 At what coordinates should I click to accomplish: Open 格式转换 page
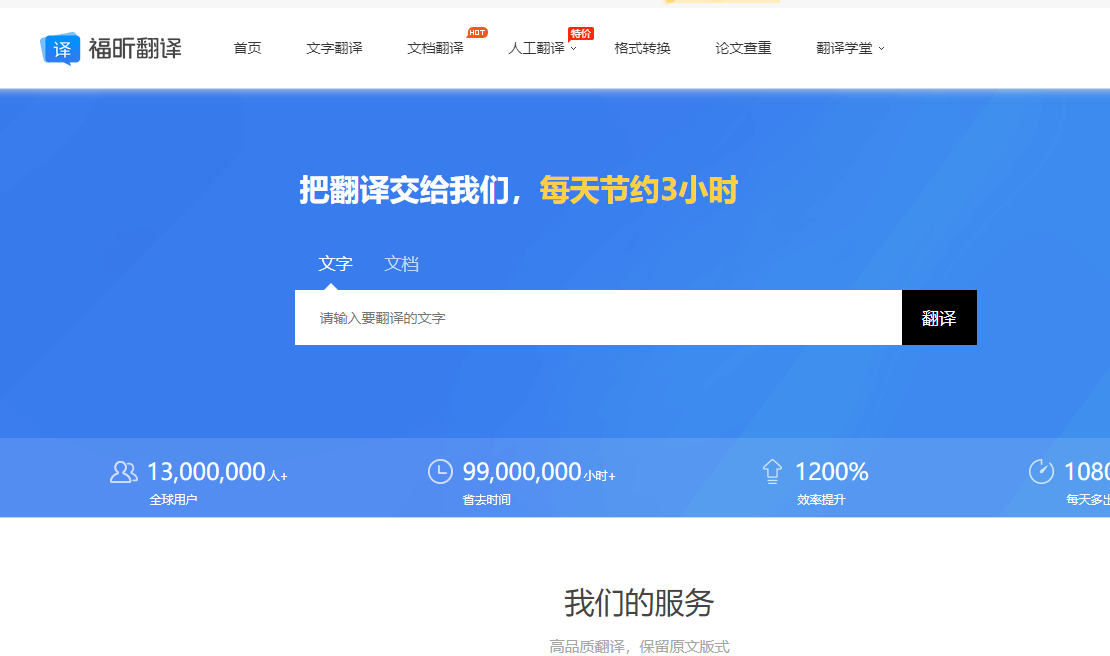[642, 48]
